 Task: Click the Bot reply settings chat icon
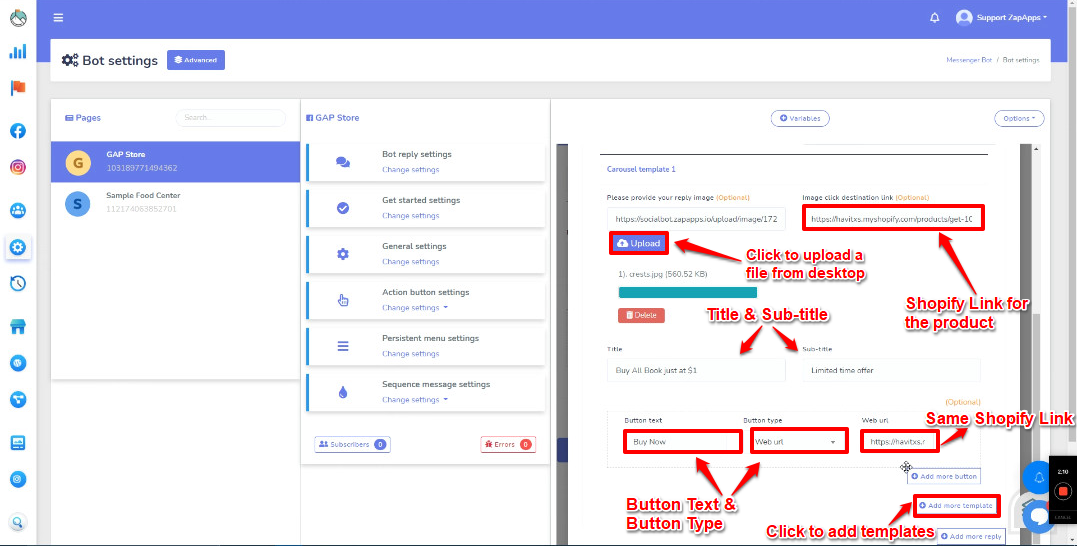343,162
